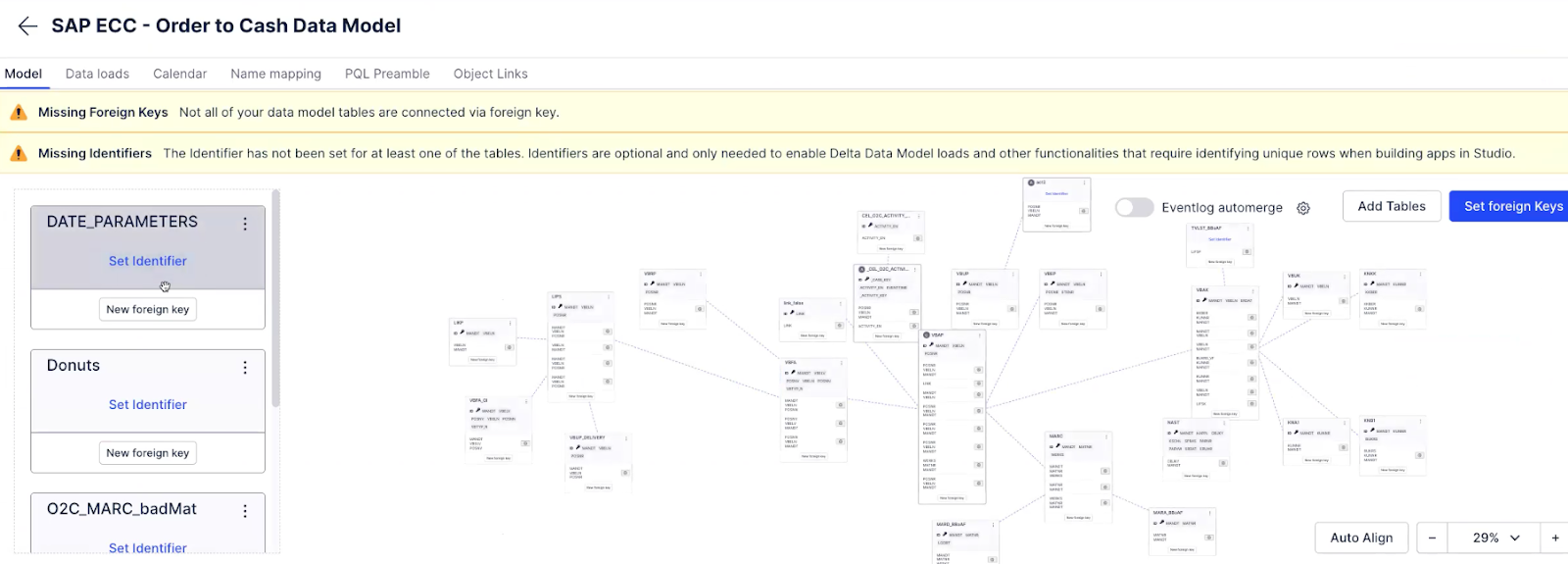
Task: Click Set Identifier link for DATE_PARAMETERS
Action: pyautogui.click(x=148, y=261)
